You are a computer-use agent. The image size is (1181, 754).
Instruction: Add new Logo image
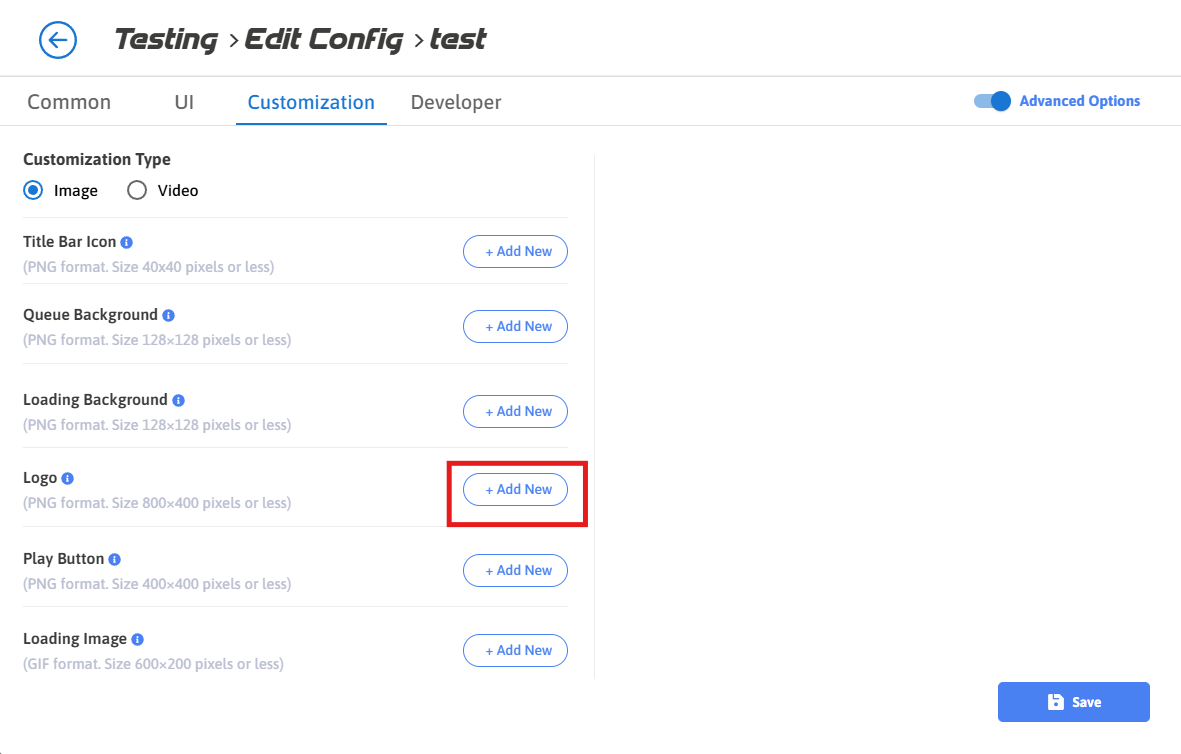pyautogui.click(x=515, y=490)
